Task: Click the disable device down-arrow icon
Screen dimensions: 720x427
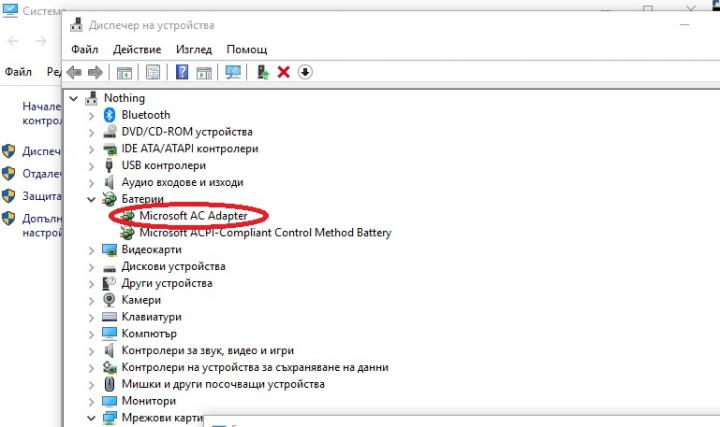Action: (x=305, y=72)
